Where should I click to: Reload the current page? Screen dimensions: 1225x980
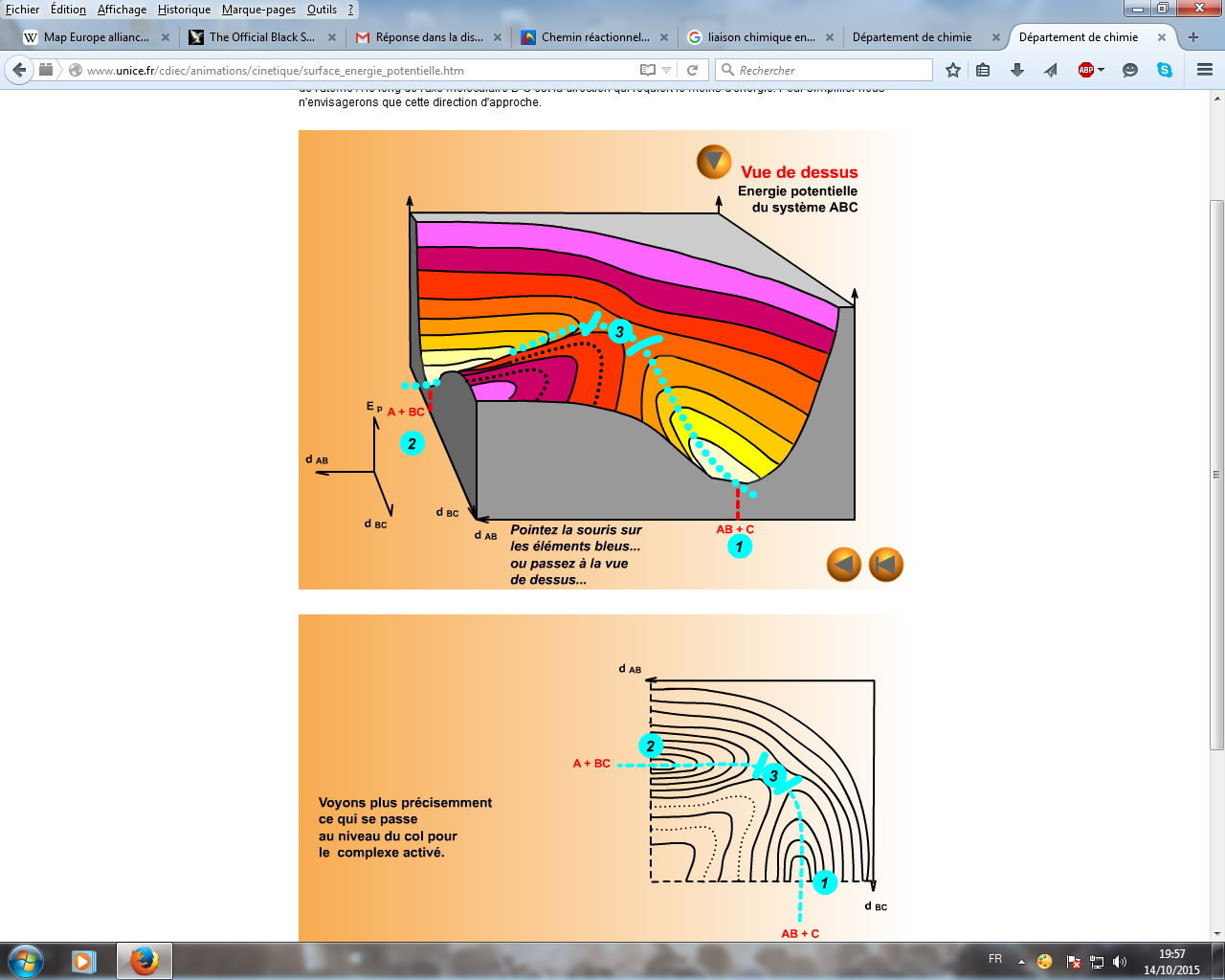coord(692,70)
